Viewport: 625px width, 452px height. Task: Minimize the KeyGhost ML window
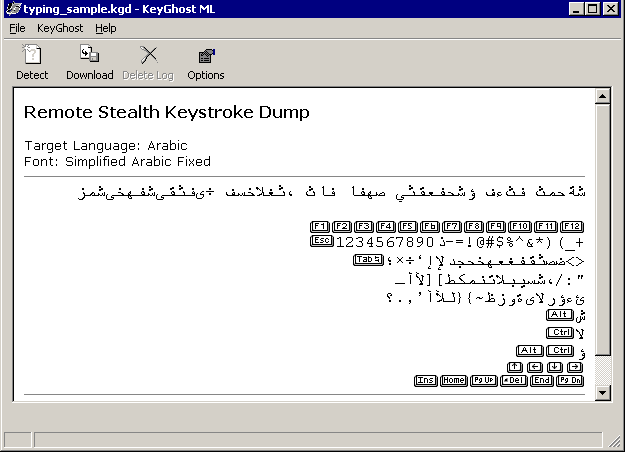[576, 9]
